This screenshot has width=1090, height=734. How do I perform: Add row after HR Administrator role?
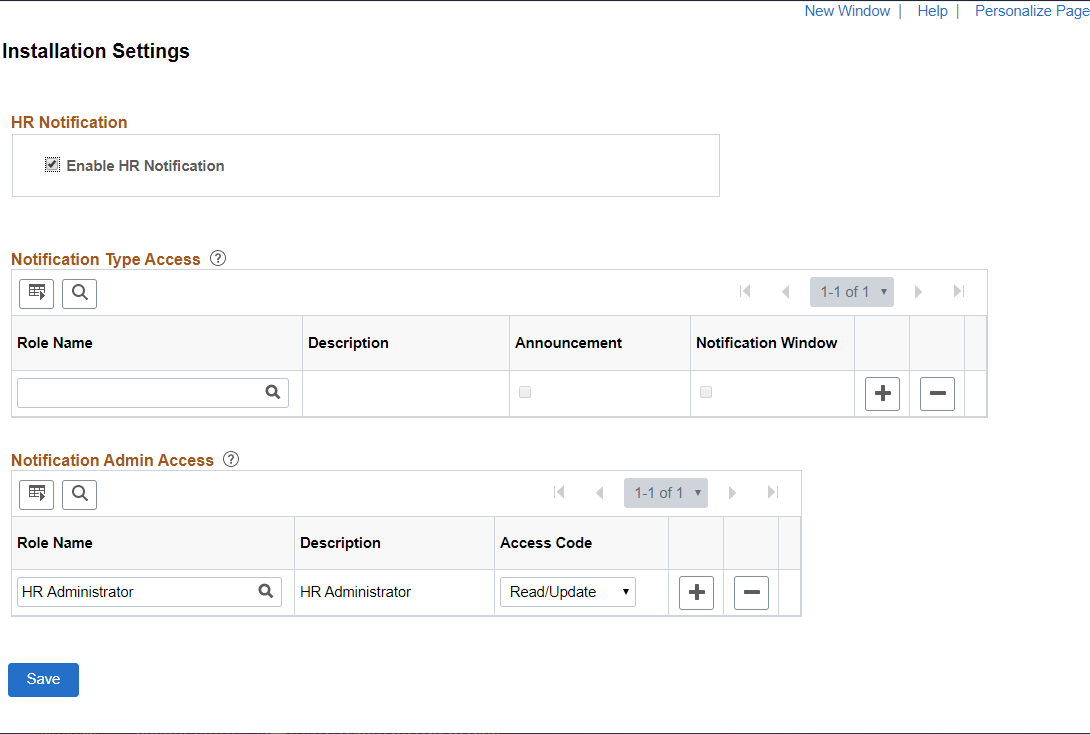pos(696,592)
